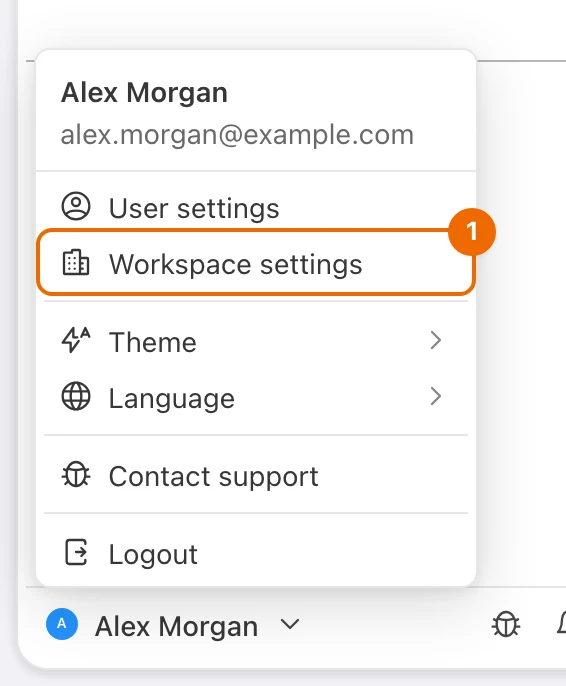This screenshot has width=566, height=686.
Task: Click the user circle icon beside User settings
Action: pos(76,206)
